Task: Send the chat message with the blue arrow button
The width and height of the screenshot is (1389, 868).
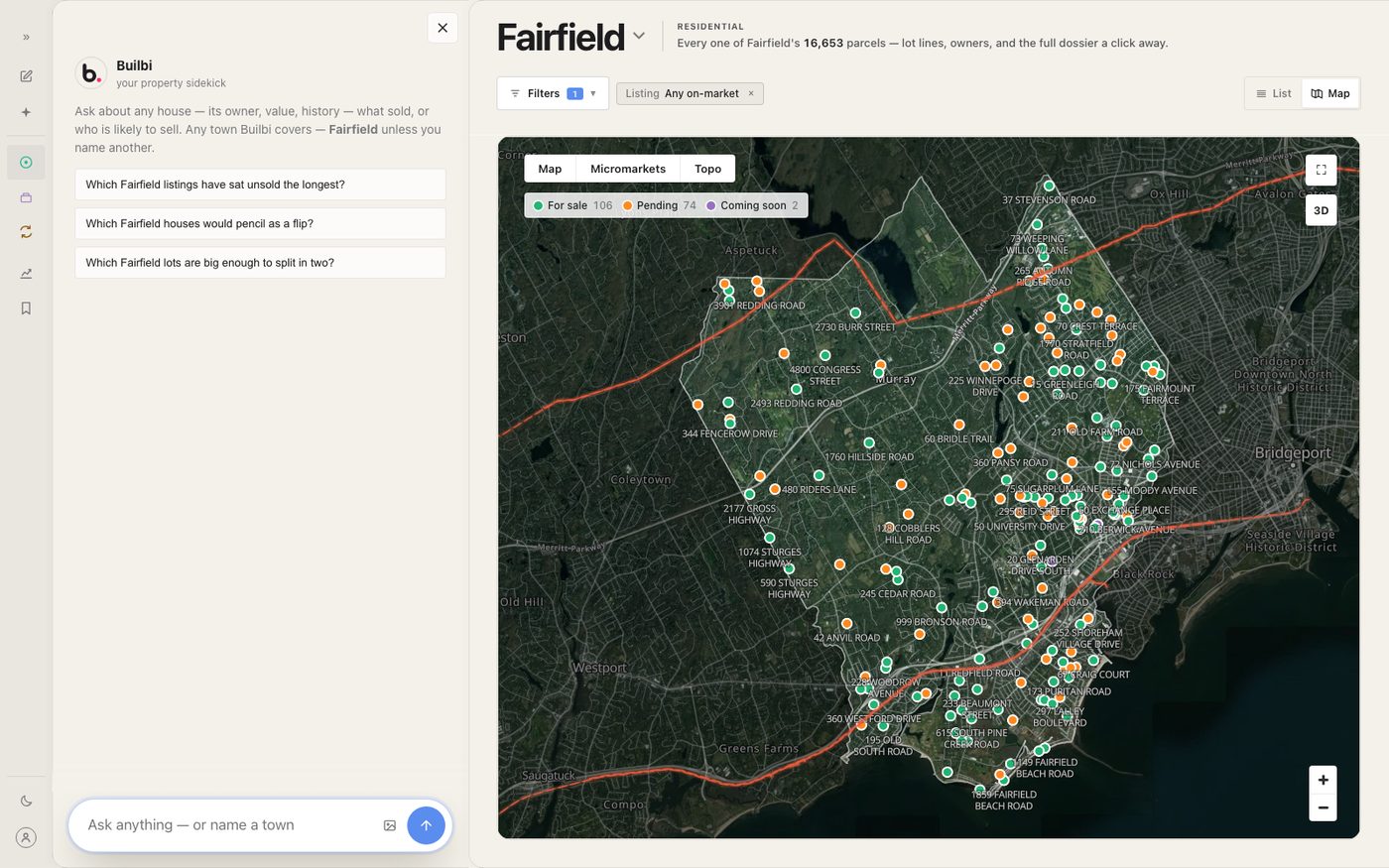Action: tap(426, 825)
